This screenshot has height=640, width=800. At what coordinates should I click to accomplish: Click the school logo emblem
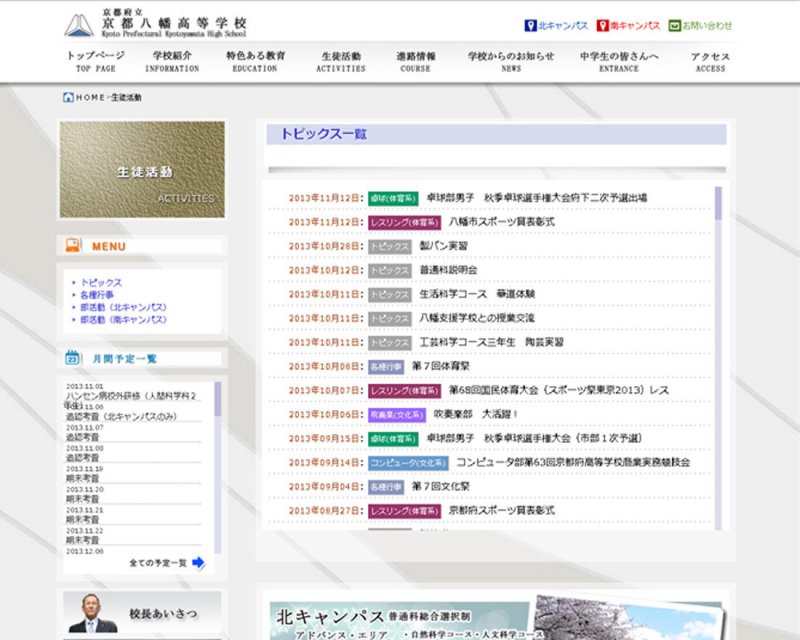click(x=80, y=24)
